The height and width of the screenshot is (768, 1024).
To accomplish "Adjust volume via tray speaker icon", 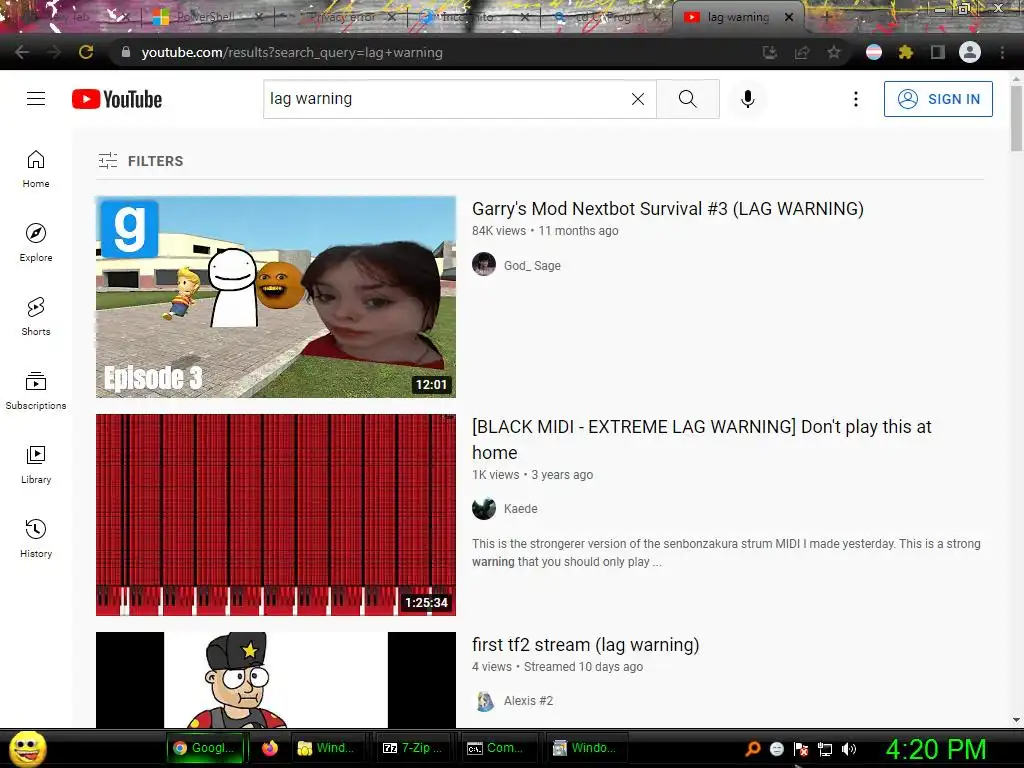I will pos(848,749).
